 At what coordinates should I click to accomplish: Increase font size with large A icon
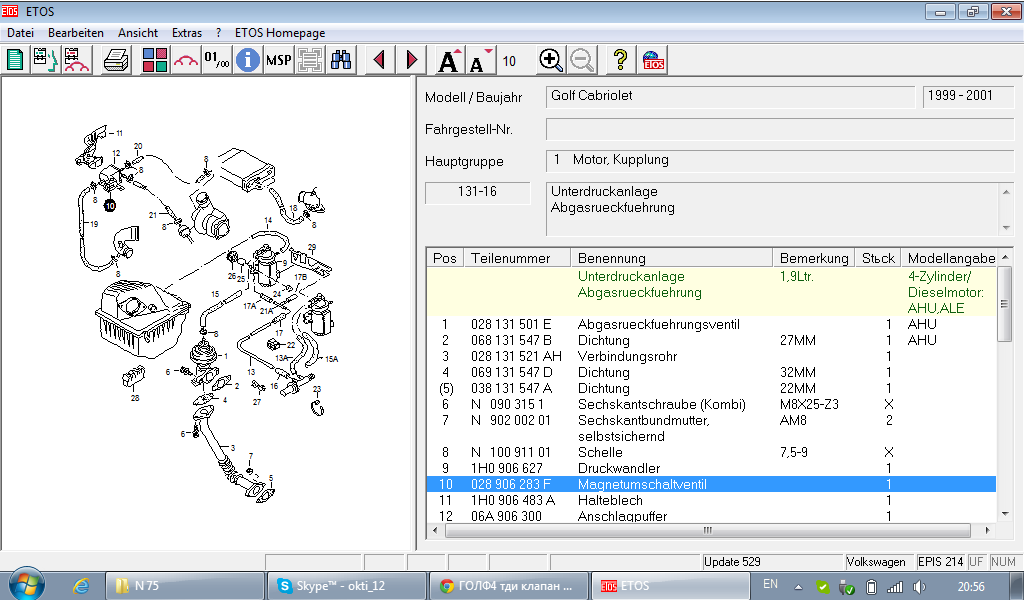click(449, 60)
